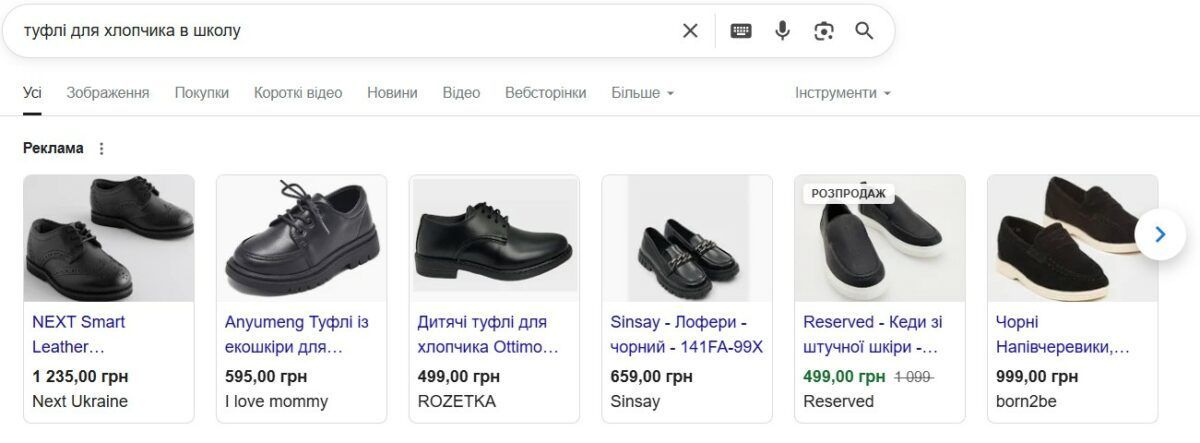The image size is (1200, 443).
Task: Start voice search with the microphone icon
Action: click(x=783, y=31)
